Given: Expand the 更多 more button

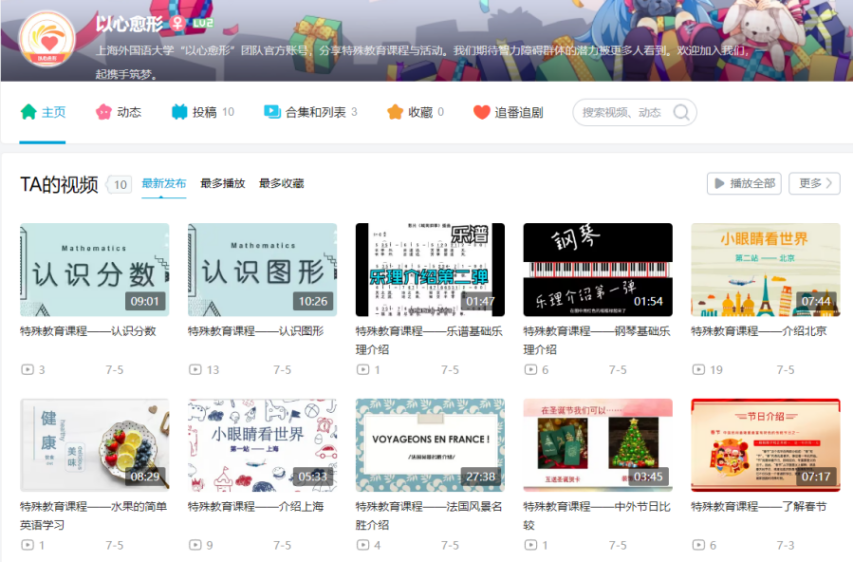Looking at the screenshot, I should [814, 184].
